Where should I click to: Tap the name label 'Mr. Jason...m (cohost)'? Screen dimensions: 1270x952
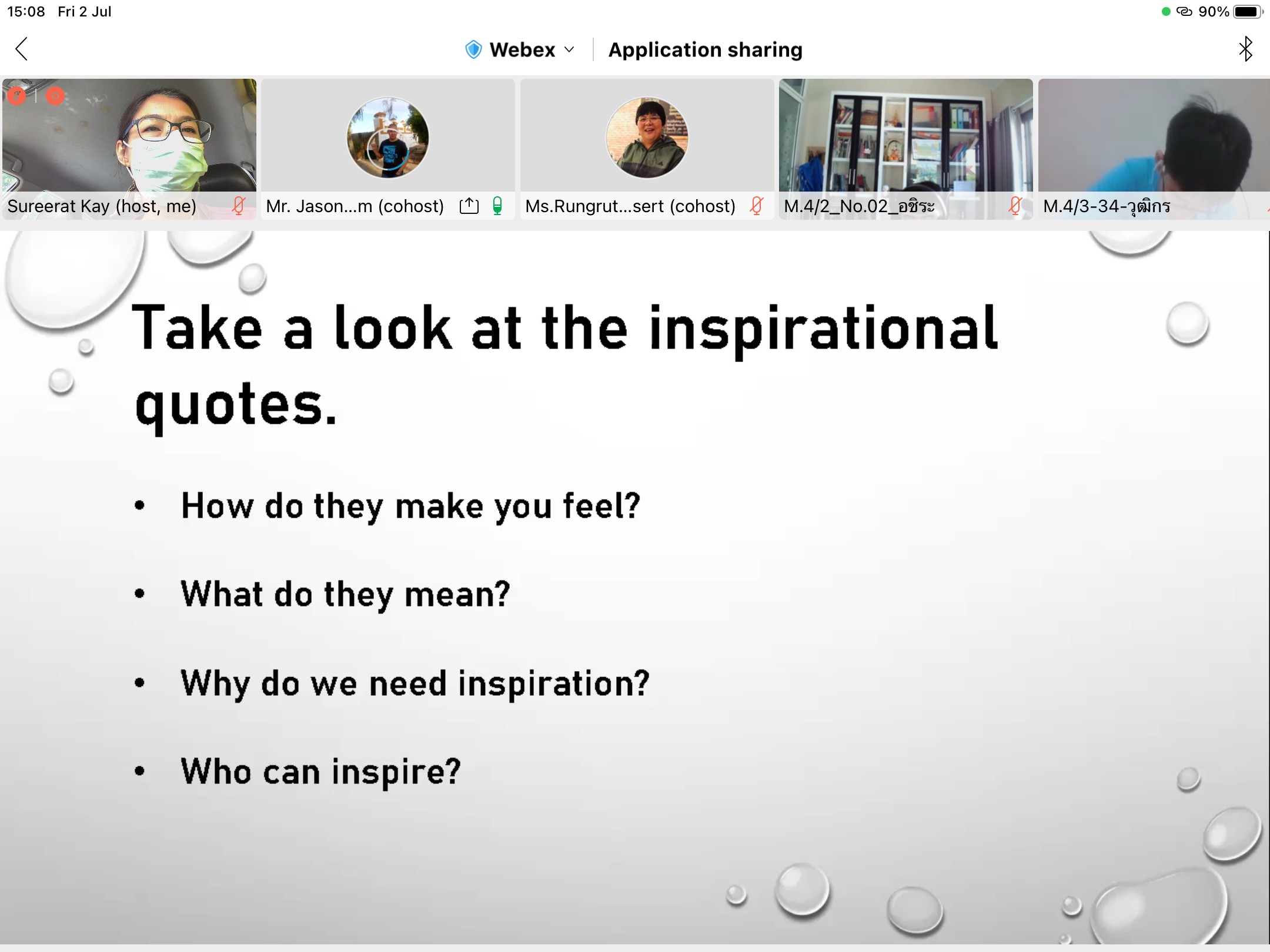pyautogui.click(x=355, y=206)
